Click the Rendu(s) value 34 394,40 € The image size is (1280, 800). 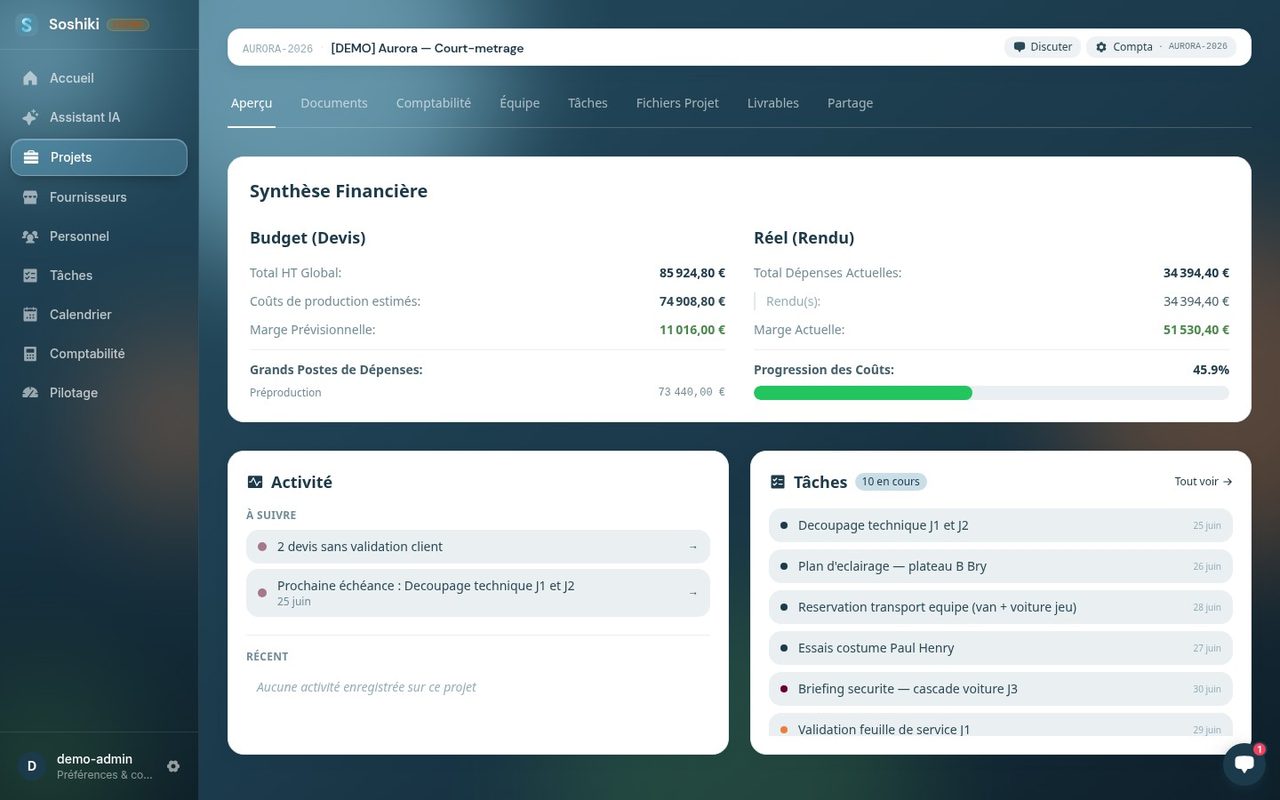point(1196,301)
